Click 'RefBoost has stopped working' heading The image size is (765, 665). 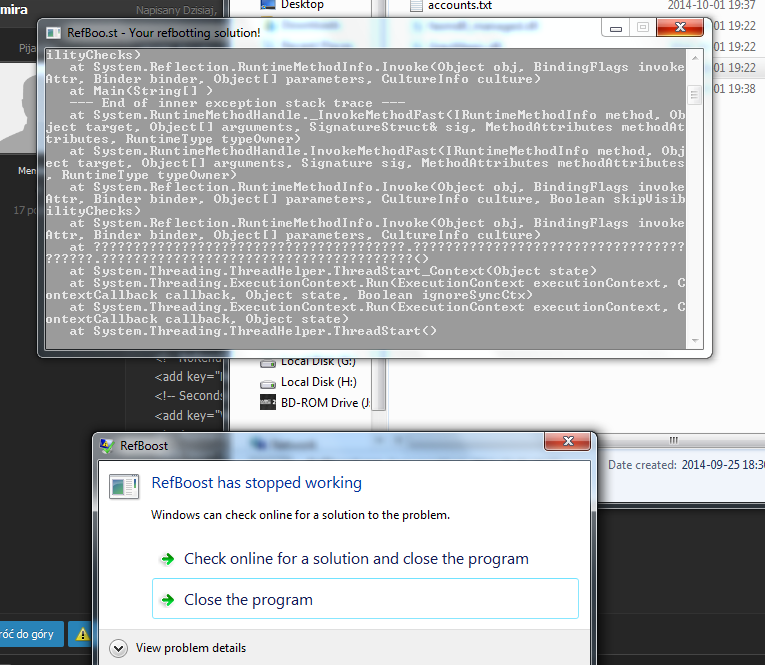point(257,483)
